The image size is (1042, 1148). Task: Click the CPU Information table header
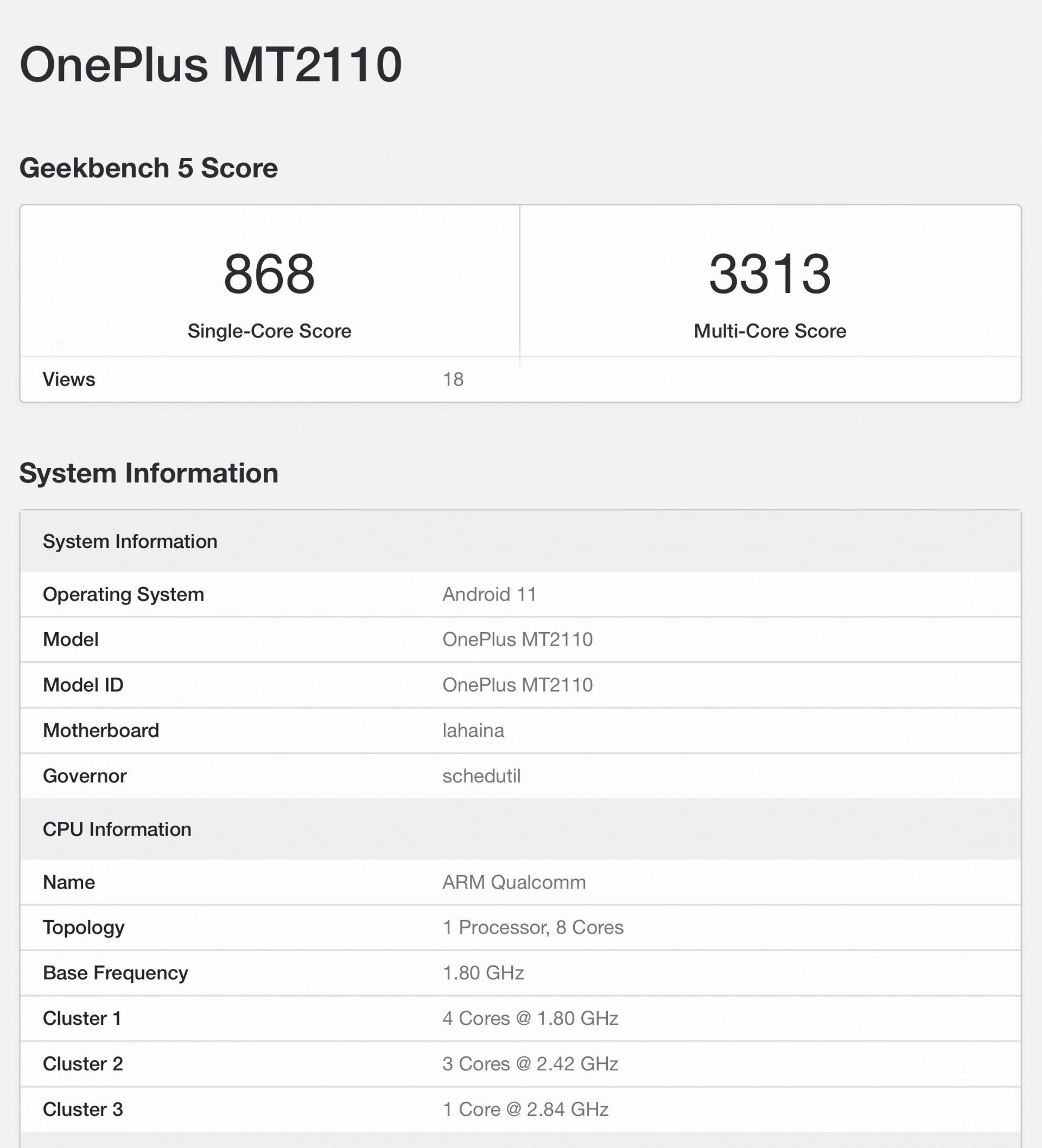click(520, 829)
